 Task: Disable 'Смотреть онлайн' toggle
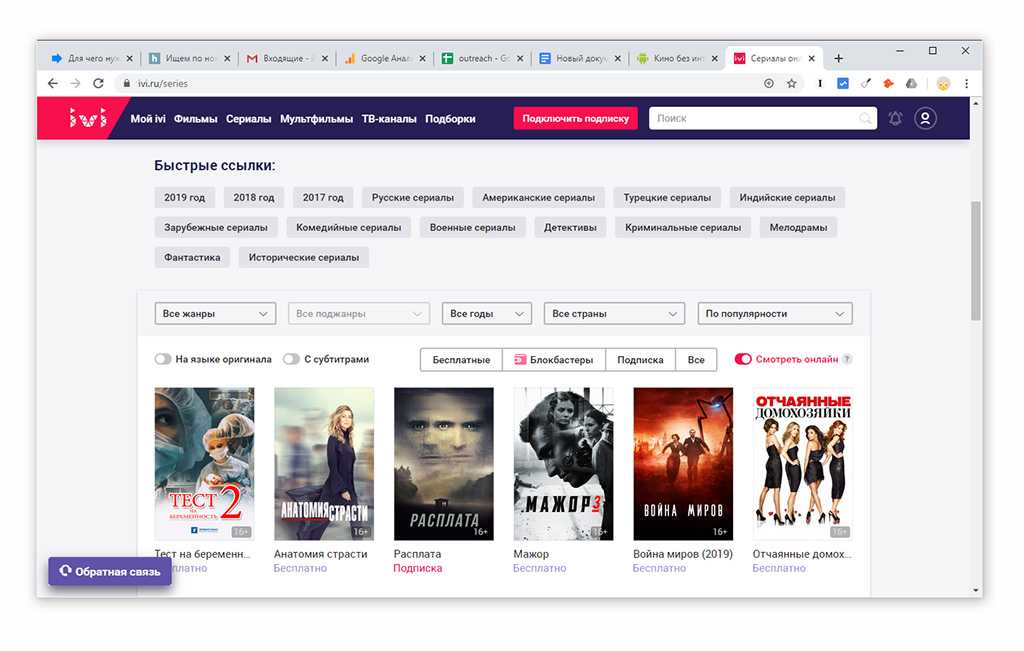[x=743, y=359]
